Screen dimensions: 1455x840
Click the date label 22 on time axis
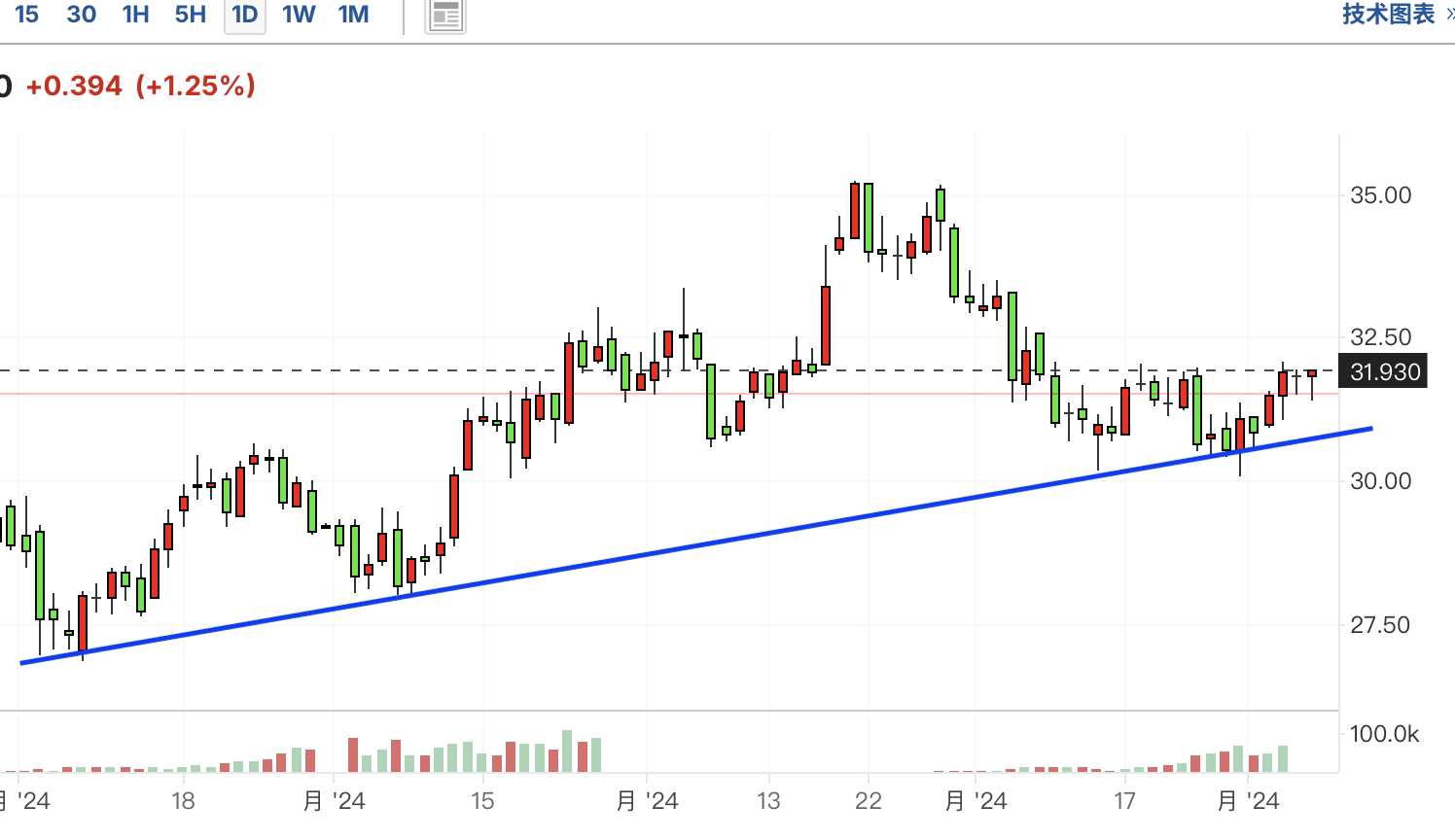point(868,801)
